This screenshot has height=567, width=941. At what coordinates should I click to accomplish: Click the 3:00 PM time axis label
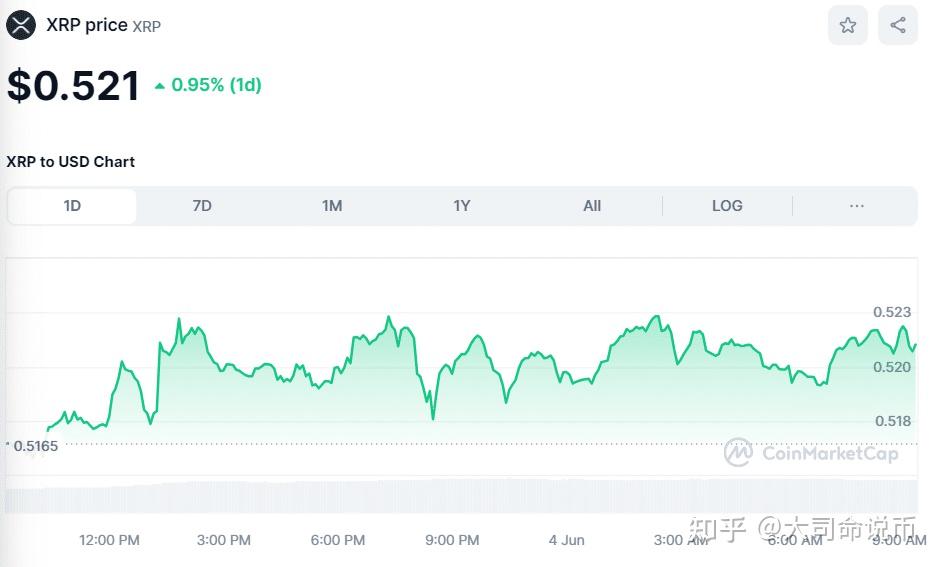coord(224,540)
